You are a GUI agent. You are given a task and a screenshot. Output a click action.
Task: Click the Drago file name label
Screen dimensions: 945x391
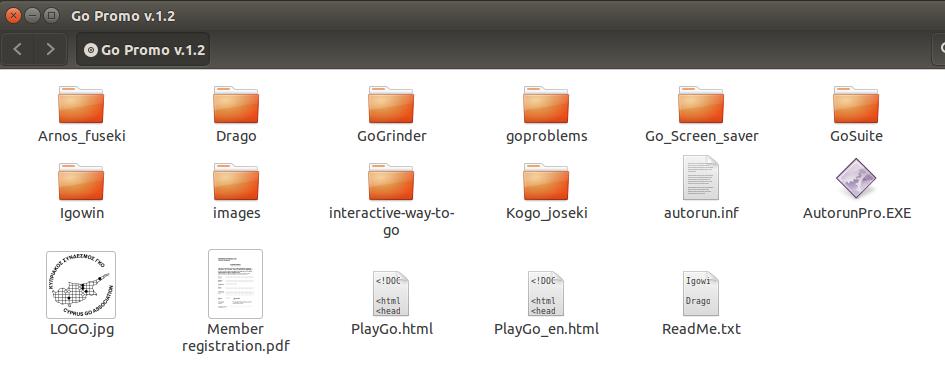(236, 136)
